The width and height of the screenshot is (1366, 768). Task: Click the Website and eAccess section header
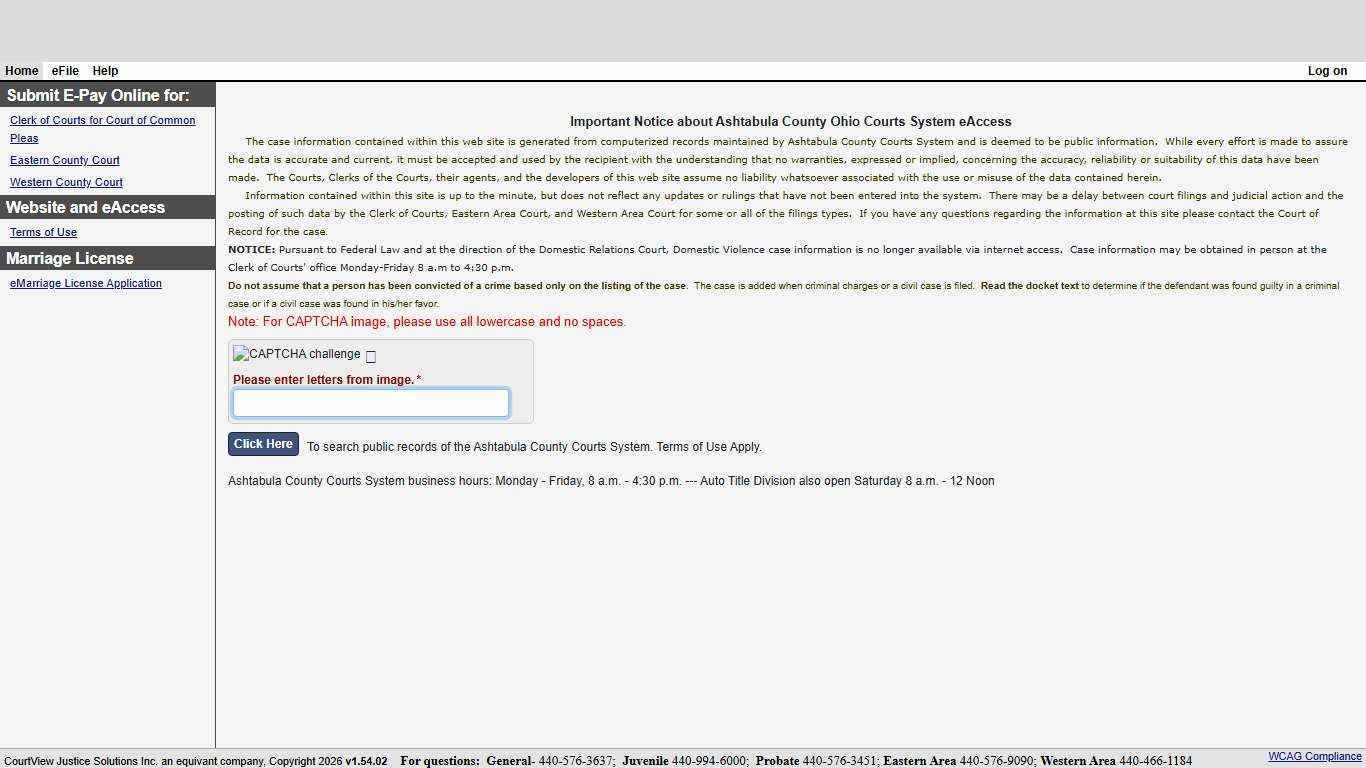coord(85,207)
